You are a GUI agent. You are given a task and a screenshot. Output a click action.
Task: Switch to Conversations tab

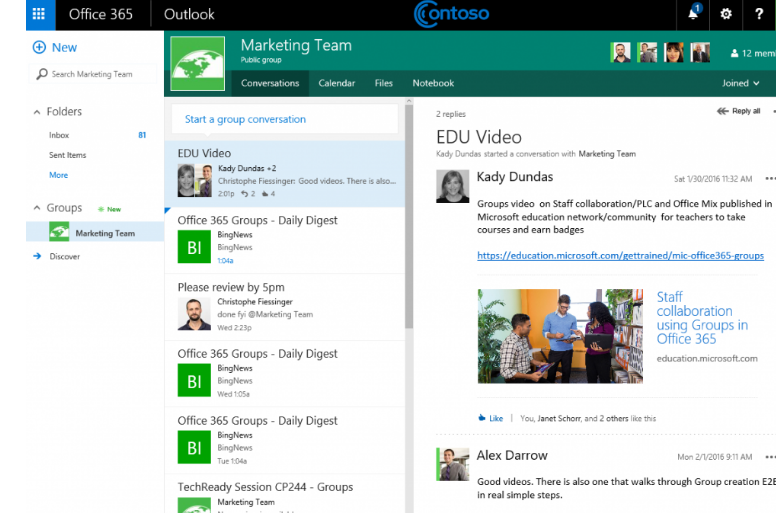pos(270,83)
